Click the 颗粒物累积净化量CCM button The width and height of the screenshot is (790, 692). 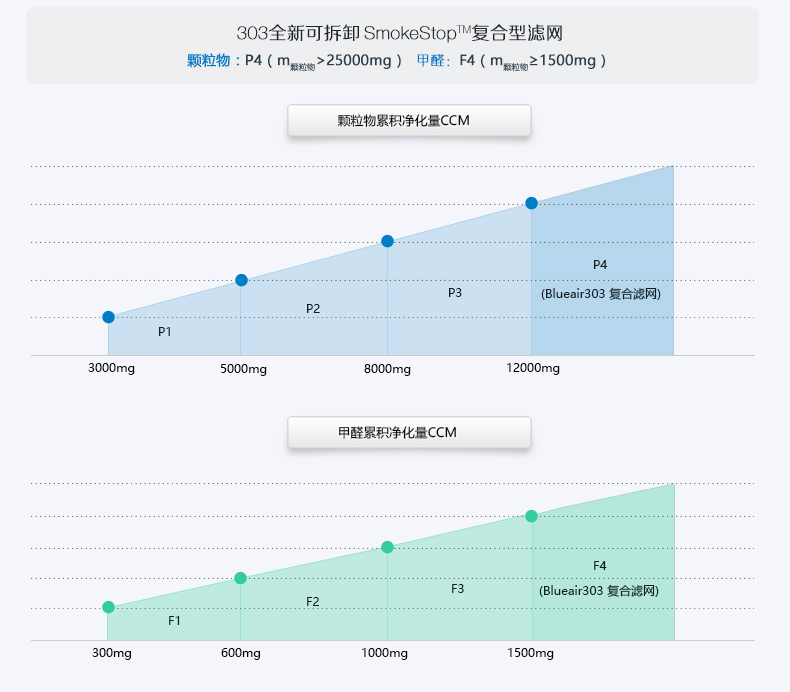point(408,121)
